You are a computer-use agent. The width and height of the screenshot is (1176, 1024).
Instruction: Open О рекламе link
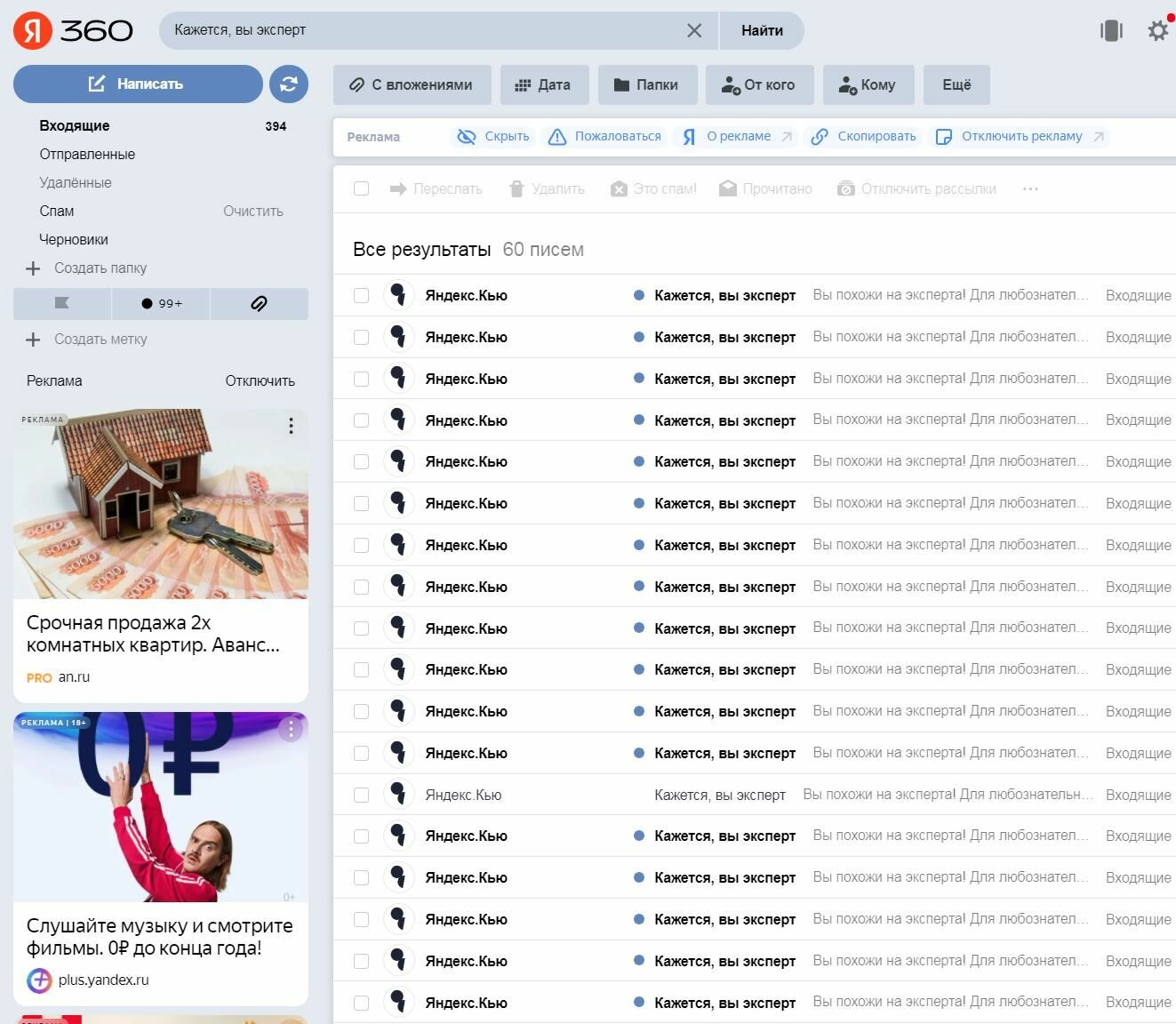tap(736, 136)
